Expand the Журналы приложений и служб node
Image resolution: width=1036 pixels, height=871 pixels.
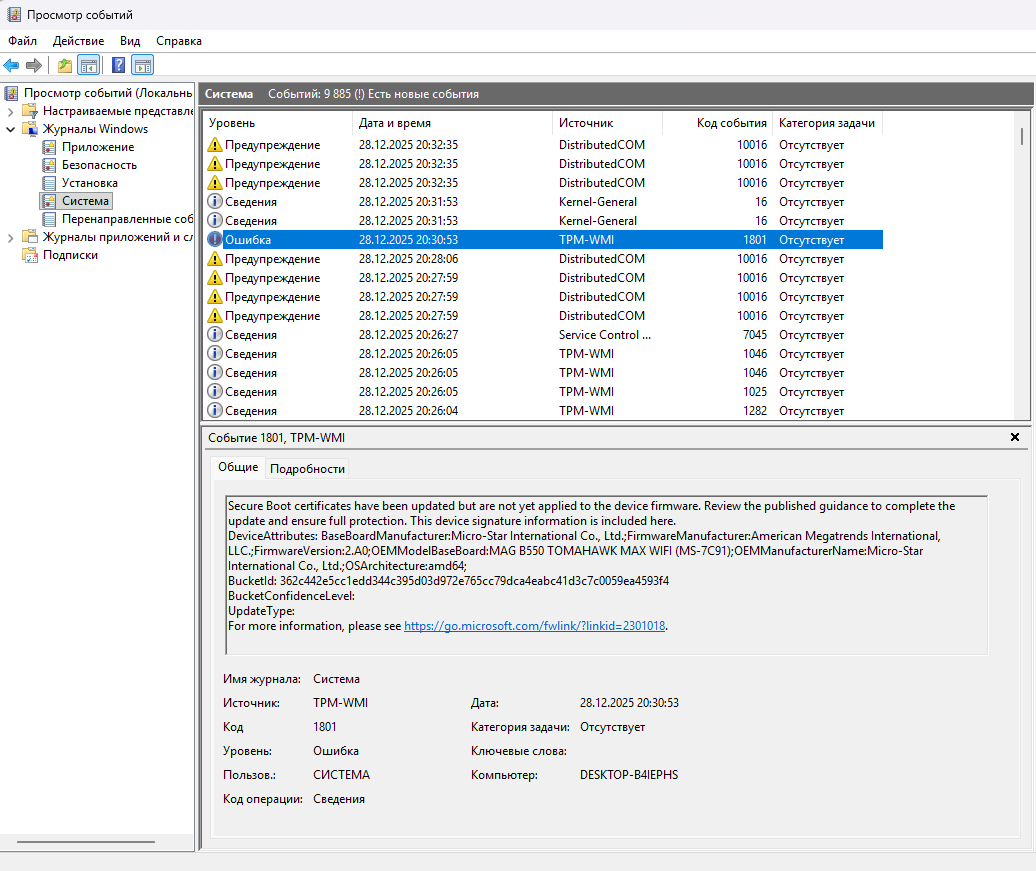(x=11, y=237)
